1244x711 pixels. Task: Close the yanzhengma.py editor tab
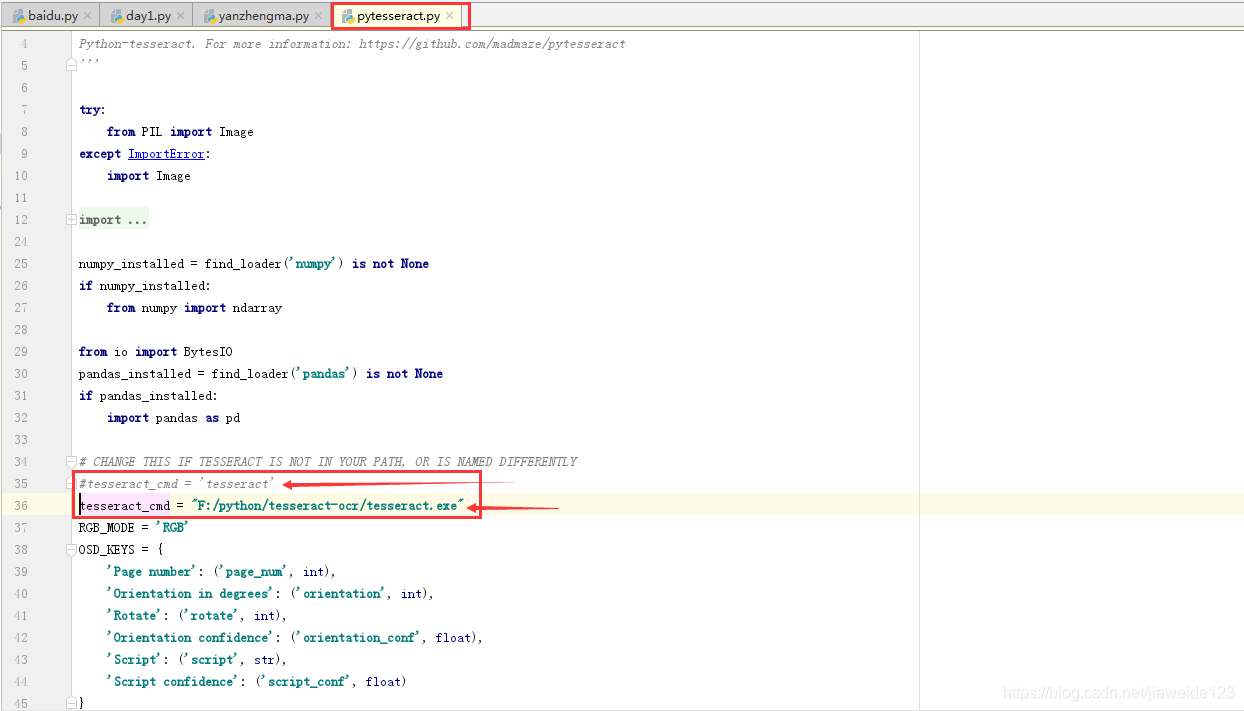pos(319,16)
